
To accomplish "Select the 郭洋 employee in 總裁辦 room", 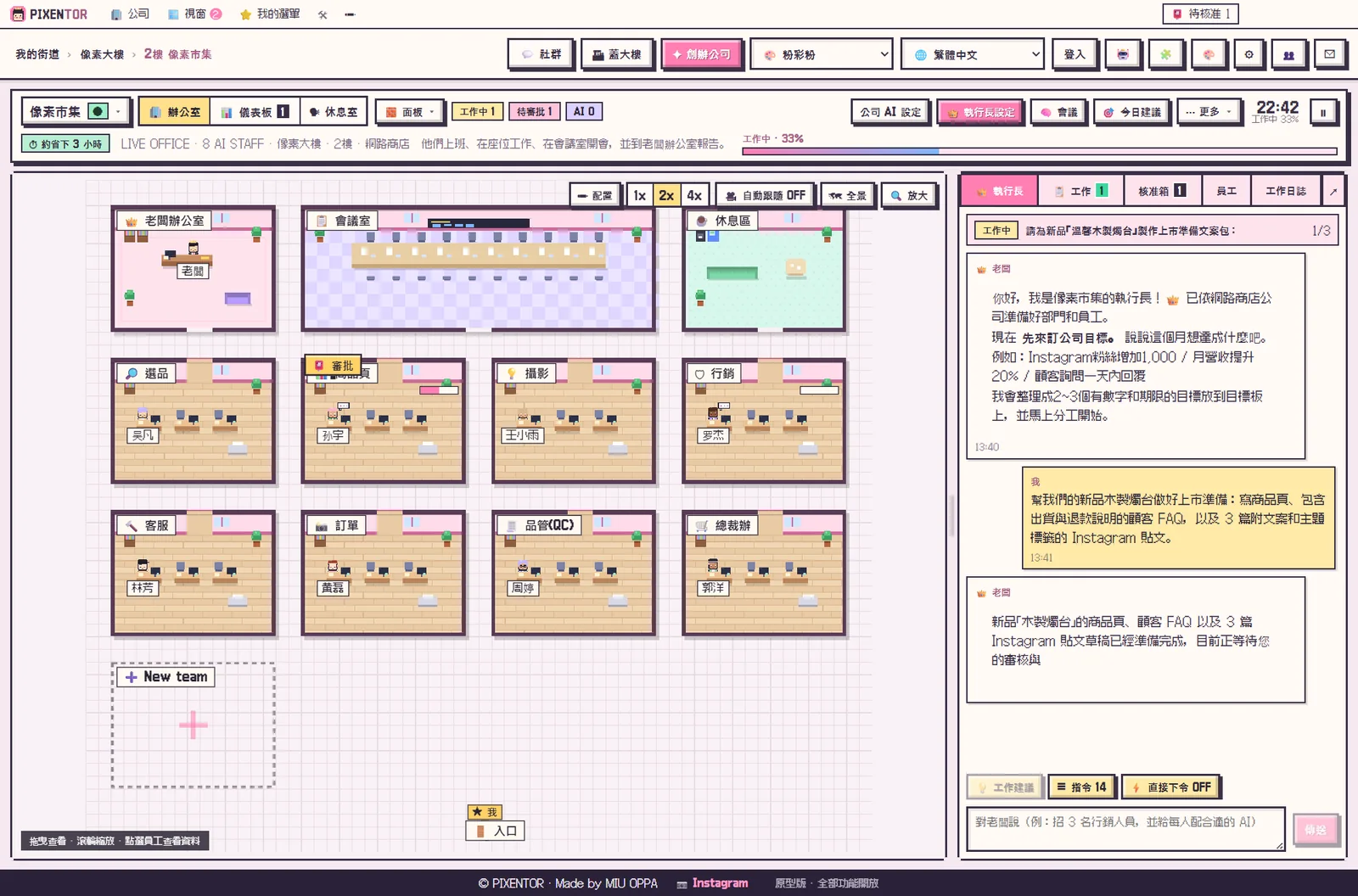I will pyautogui.click(x=713, y=567).
